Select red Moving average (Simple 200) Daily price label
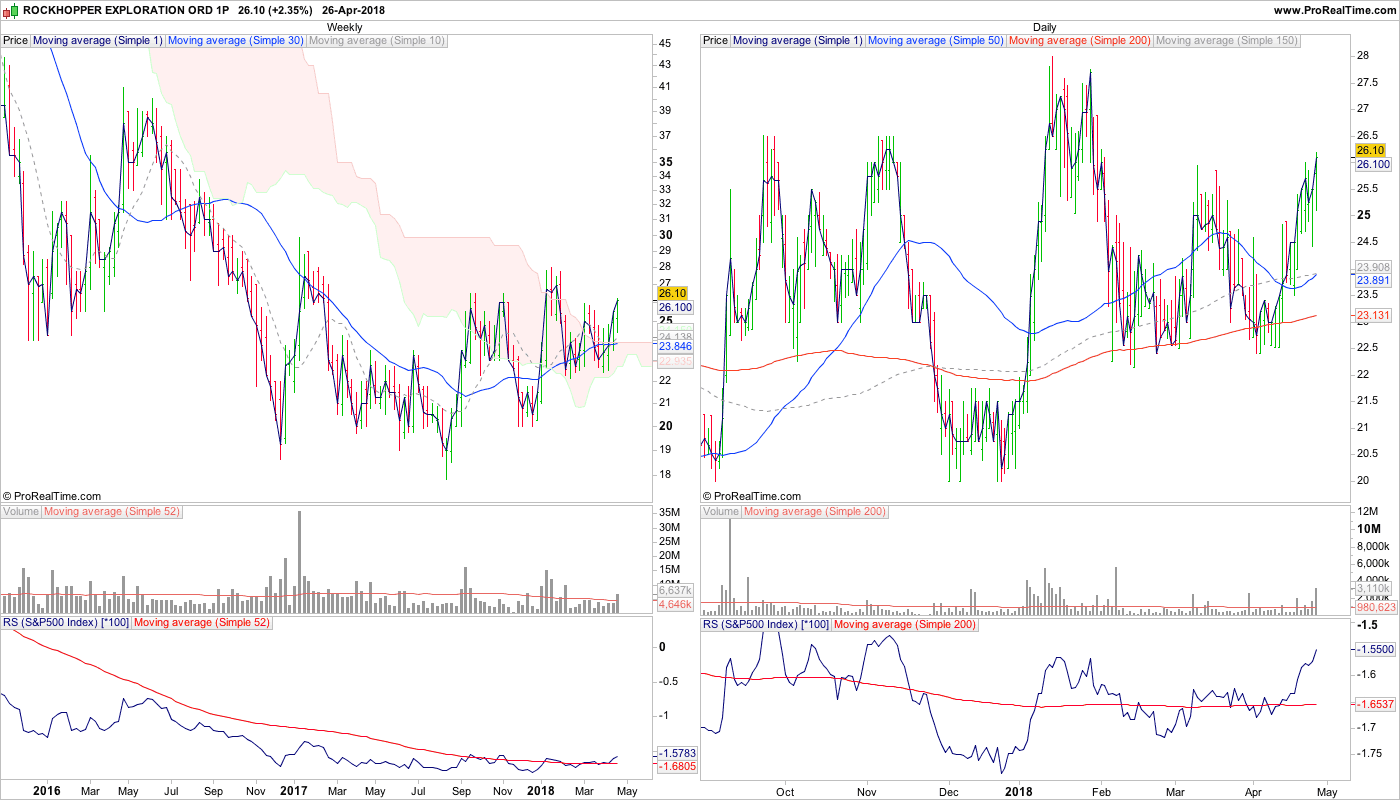 pyautogui.click(x=1079, y=41)
